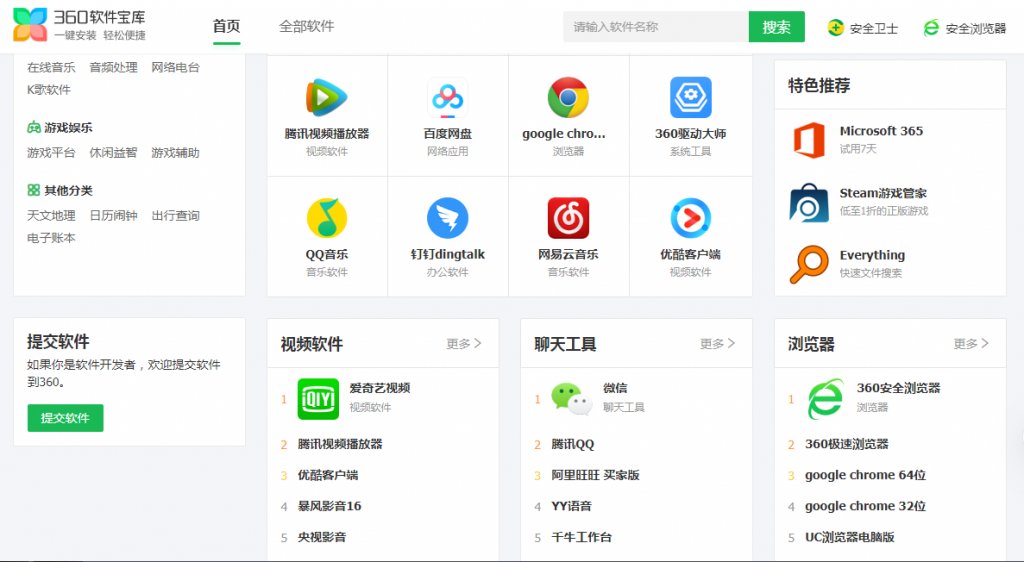The width and height of the screenshot is (1024, 562).
Task: Select 阿里旺旺 买家版 entry
Action: coord(595,475)
